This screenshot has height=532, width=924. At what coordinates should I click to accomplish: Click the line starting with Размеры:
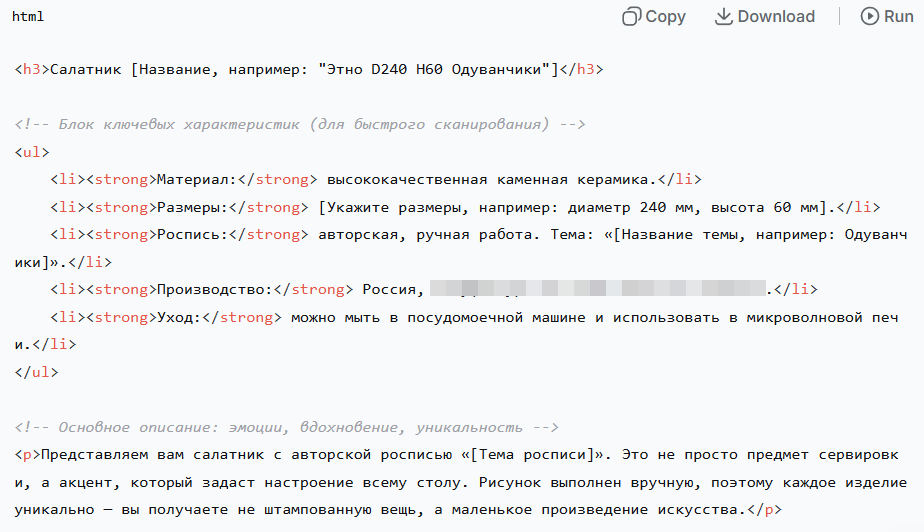pyautogui.click(x=466, y=207)
